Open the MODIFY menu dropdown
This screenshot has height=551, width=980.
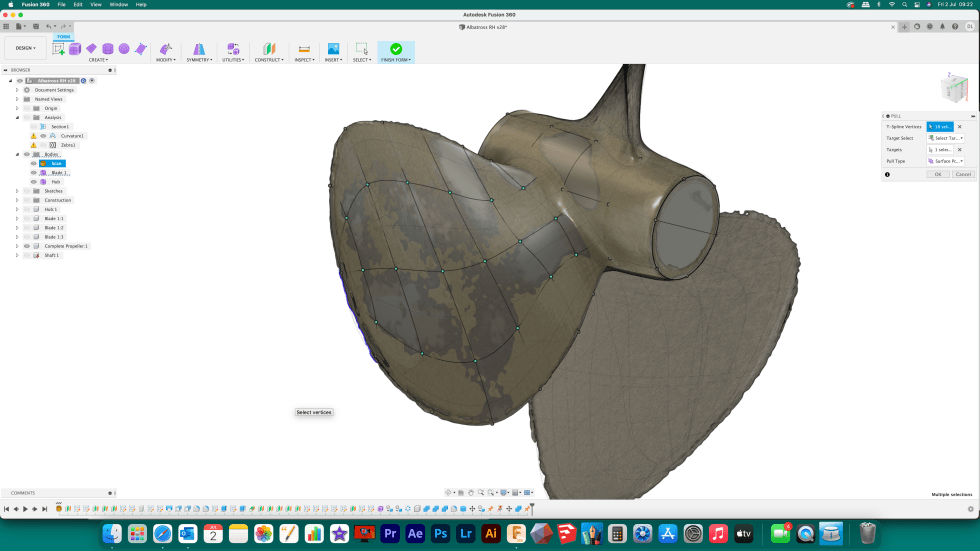pyautogui.click(x=166, y=60)
